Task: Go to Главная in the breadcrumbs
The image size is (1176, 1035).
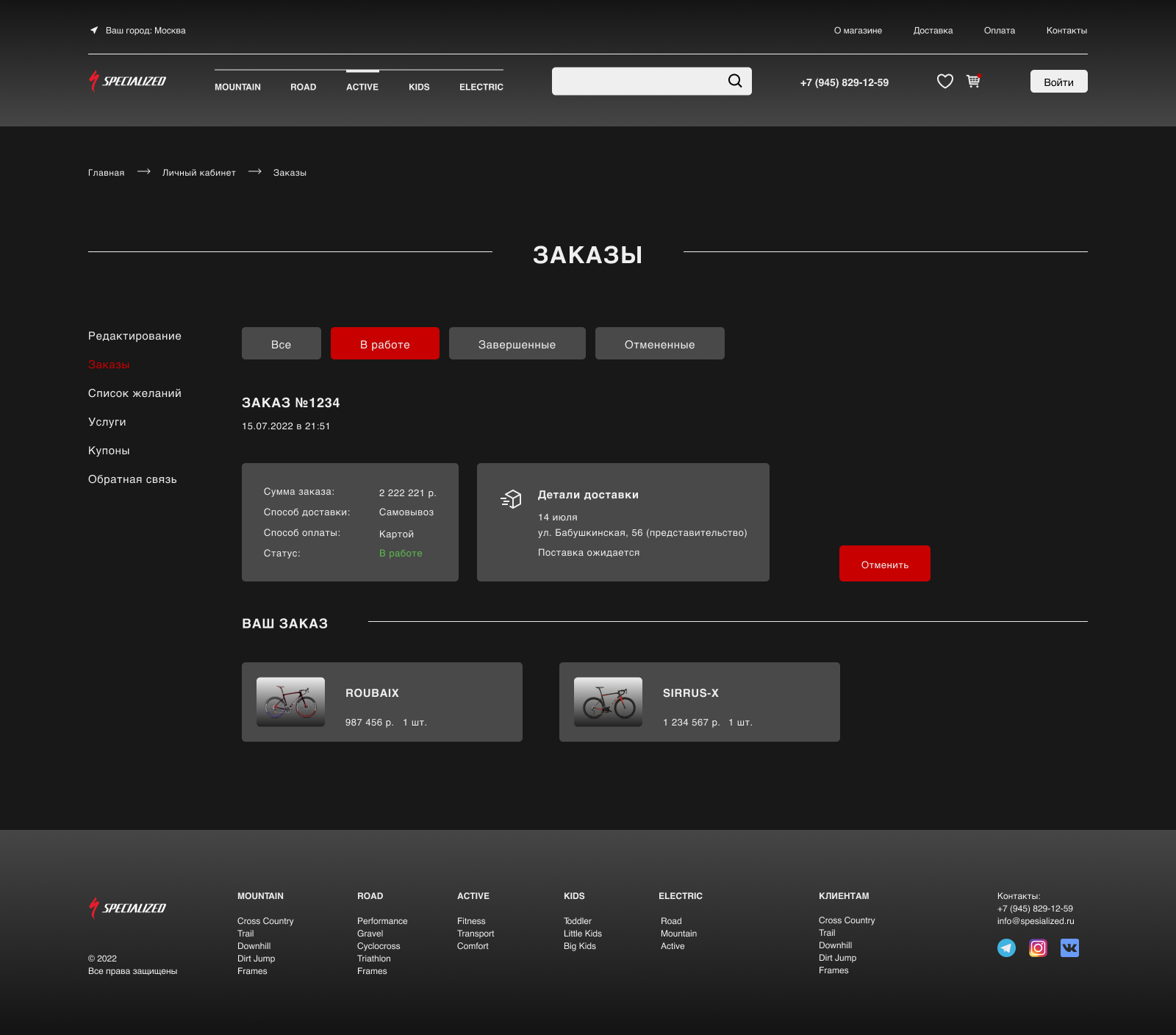Action: pyautogui.click(x=107, y=173)
